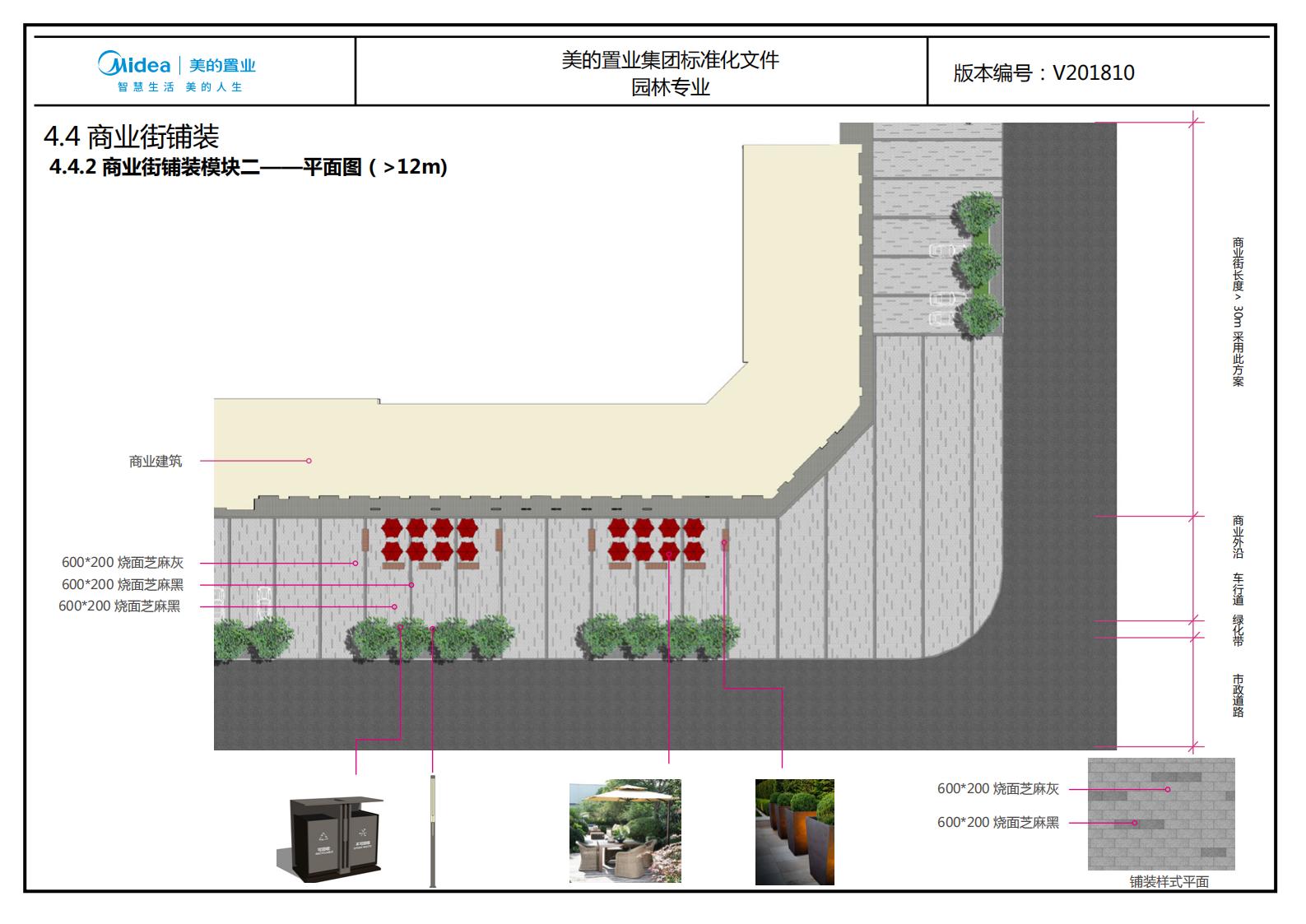This screenshot has height=924, width=1306.
Task: Click the planter box photo
Action: click(795, 832)
